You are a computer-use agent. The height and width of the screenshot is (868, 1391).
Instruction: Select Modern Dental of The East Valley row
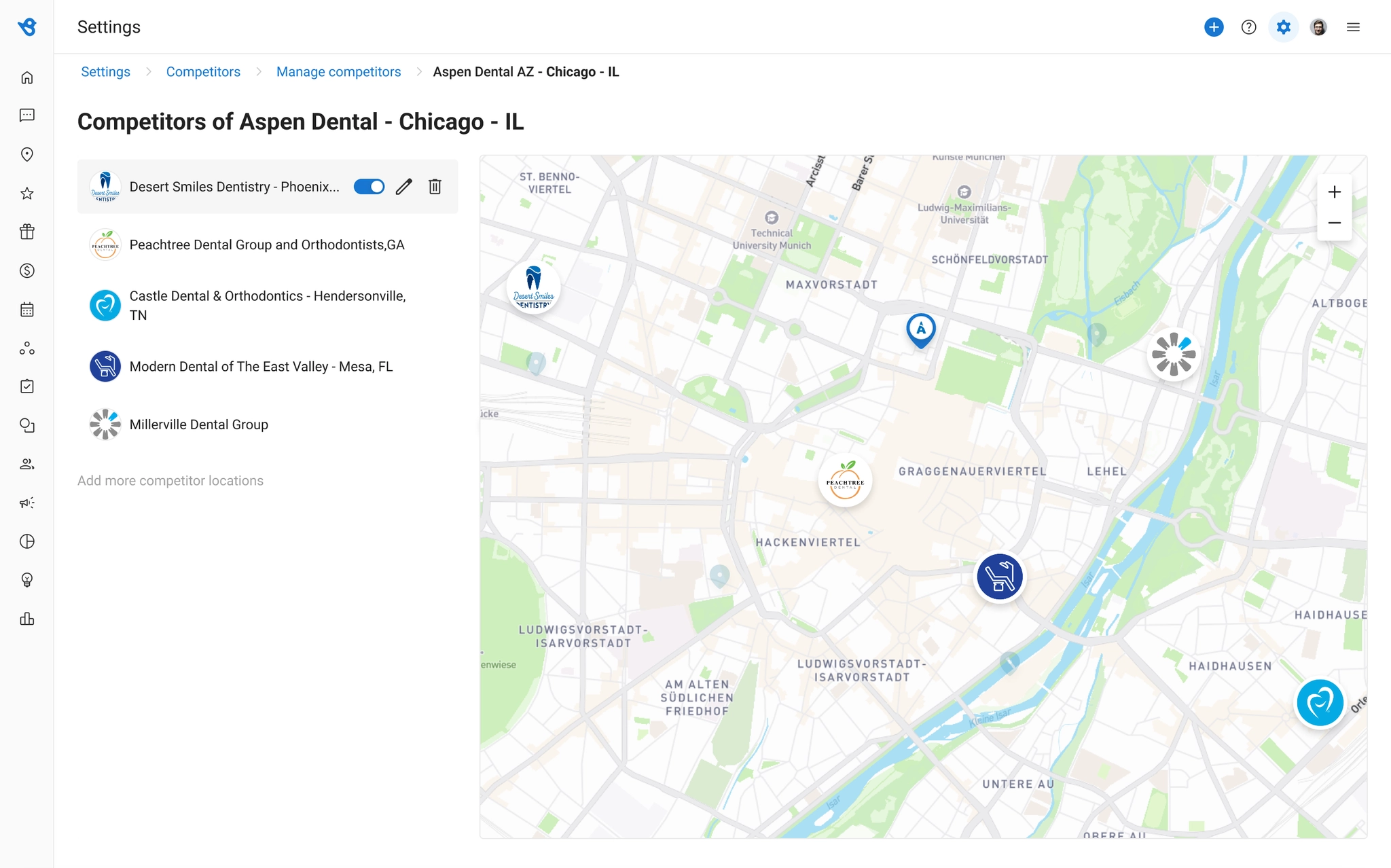(x=268, y=367)
